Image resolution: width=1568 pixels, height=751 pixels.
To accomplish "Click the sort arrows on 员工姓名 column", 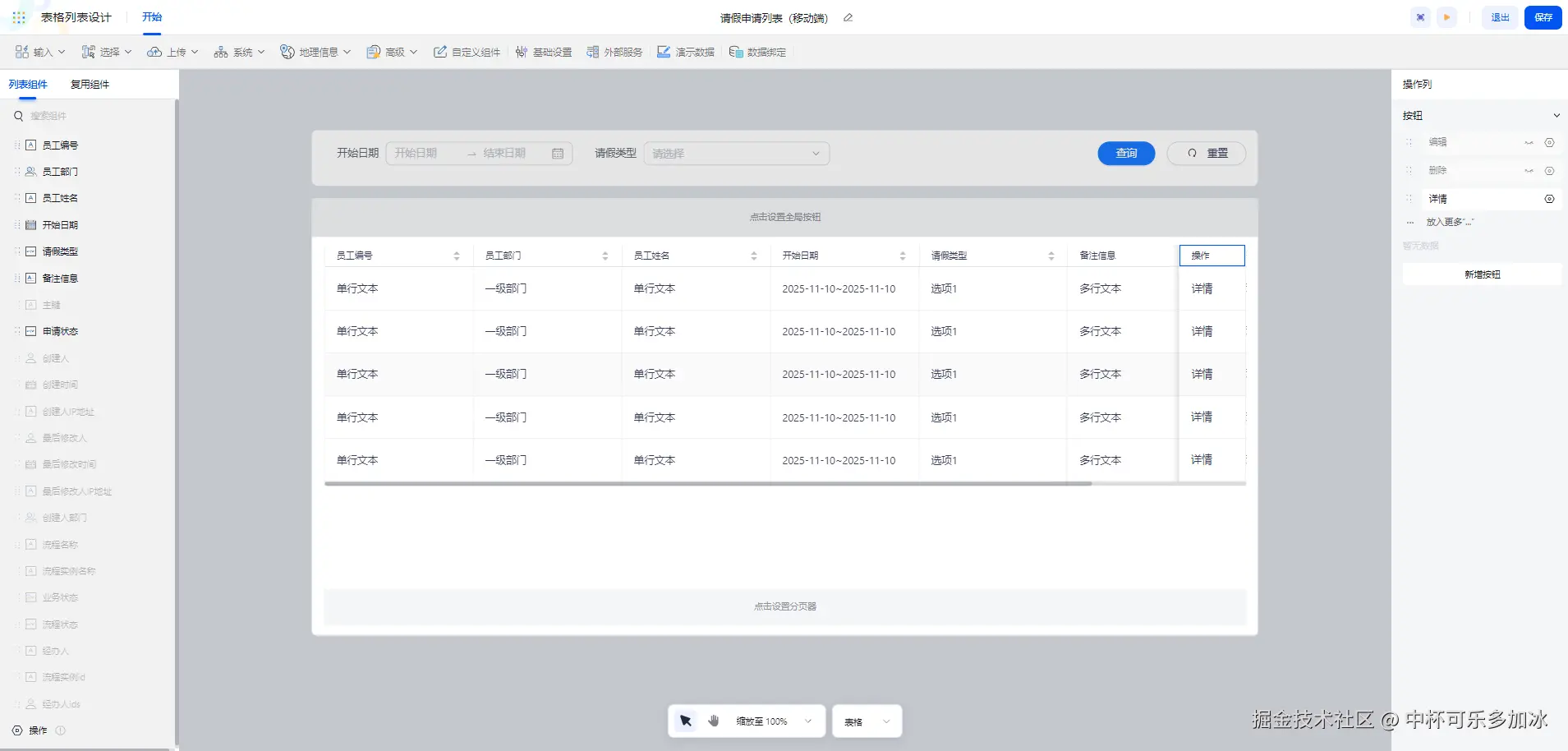I will coord(754,256).
